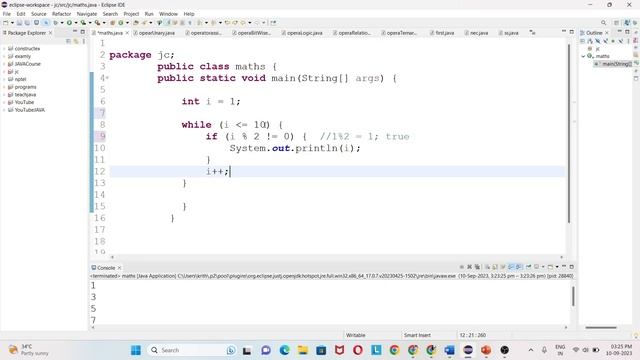Toggle Scroll Lock in the Console toolbar
Image resolution: width=640 pixels, height=360 pixels.
[495, 267]
